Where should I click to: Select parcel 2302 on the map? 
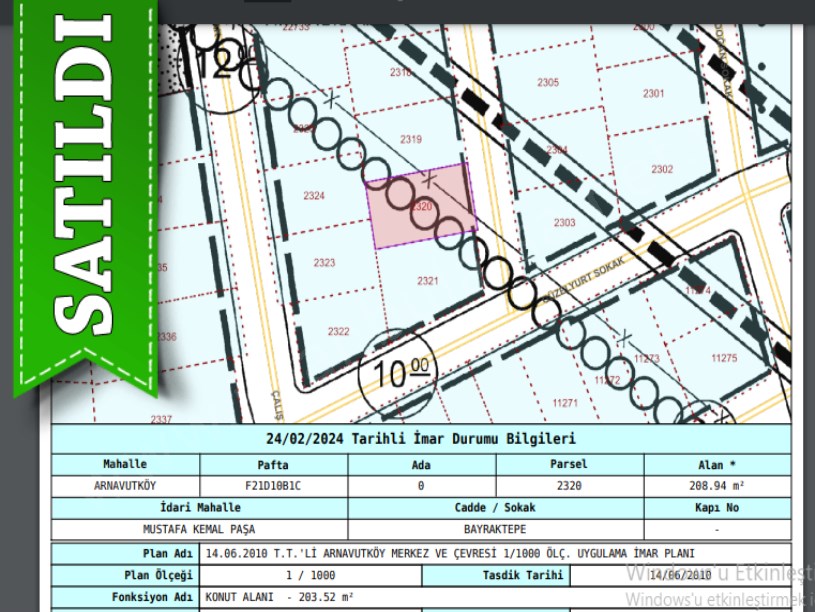[x=662, y=169]
